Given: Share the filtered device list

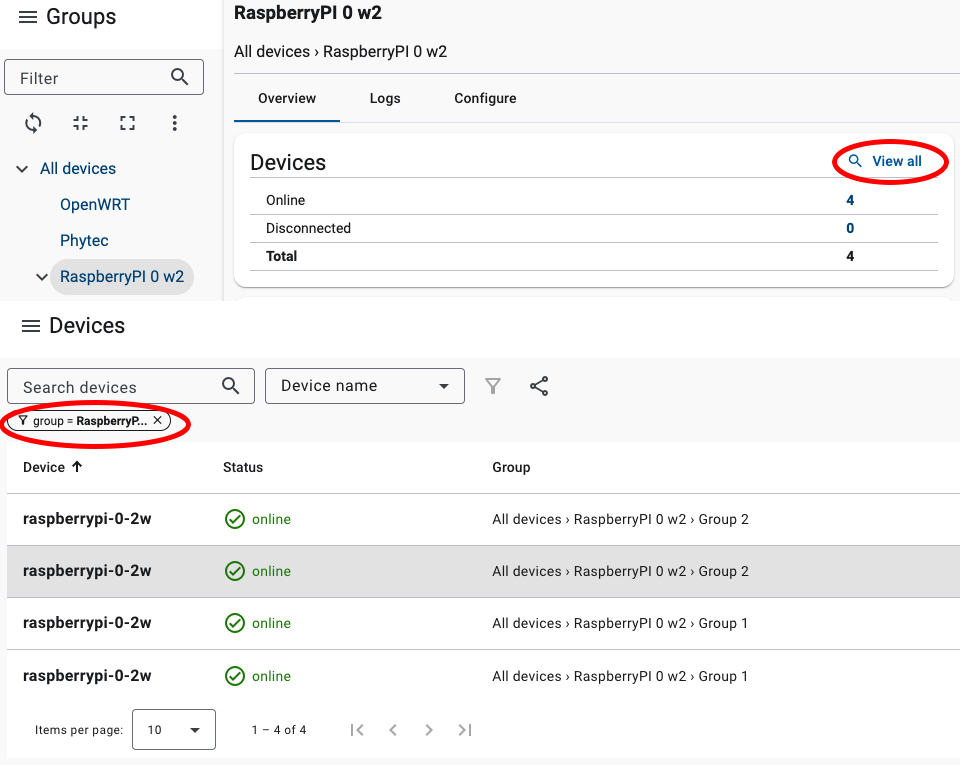Looking at the screenshot, I should 539,386.
